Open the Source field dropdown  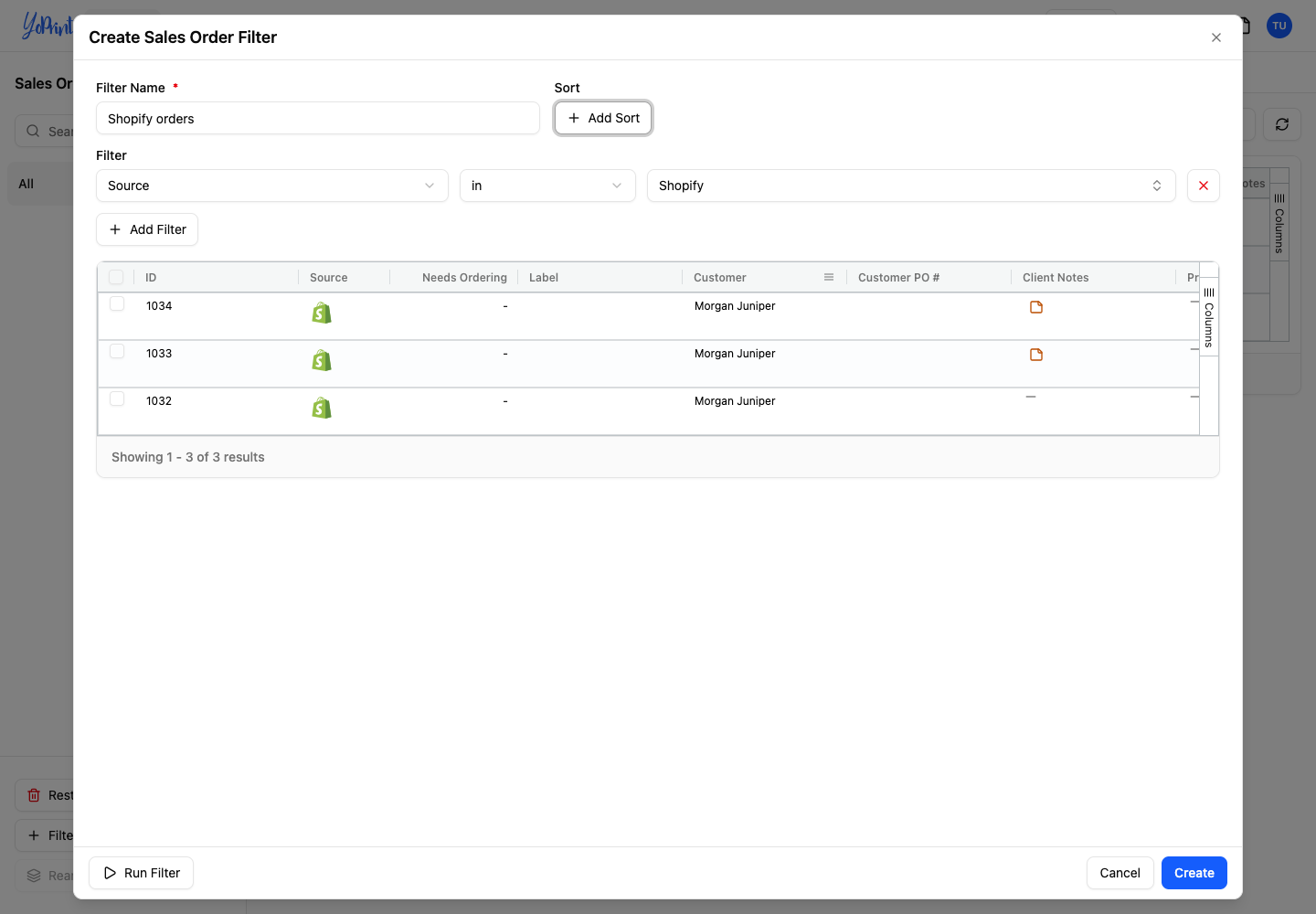click(x=272, y=186)
